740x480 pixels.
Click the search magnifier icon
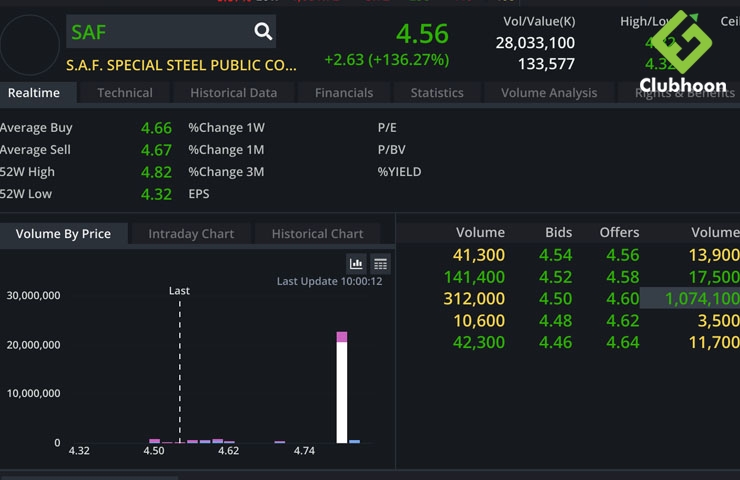263,32
